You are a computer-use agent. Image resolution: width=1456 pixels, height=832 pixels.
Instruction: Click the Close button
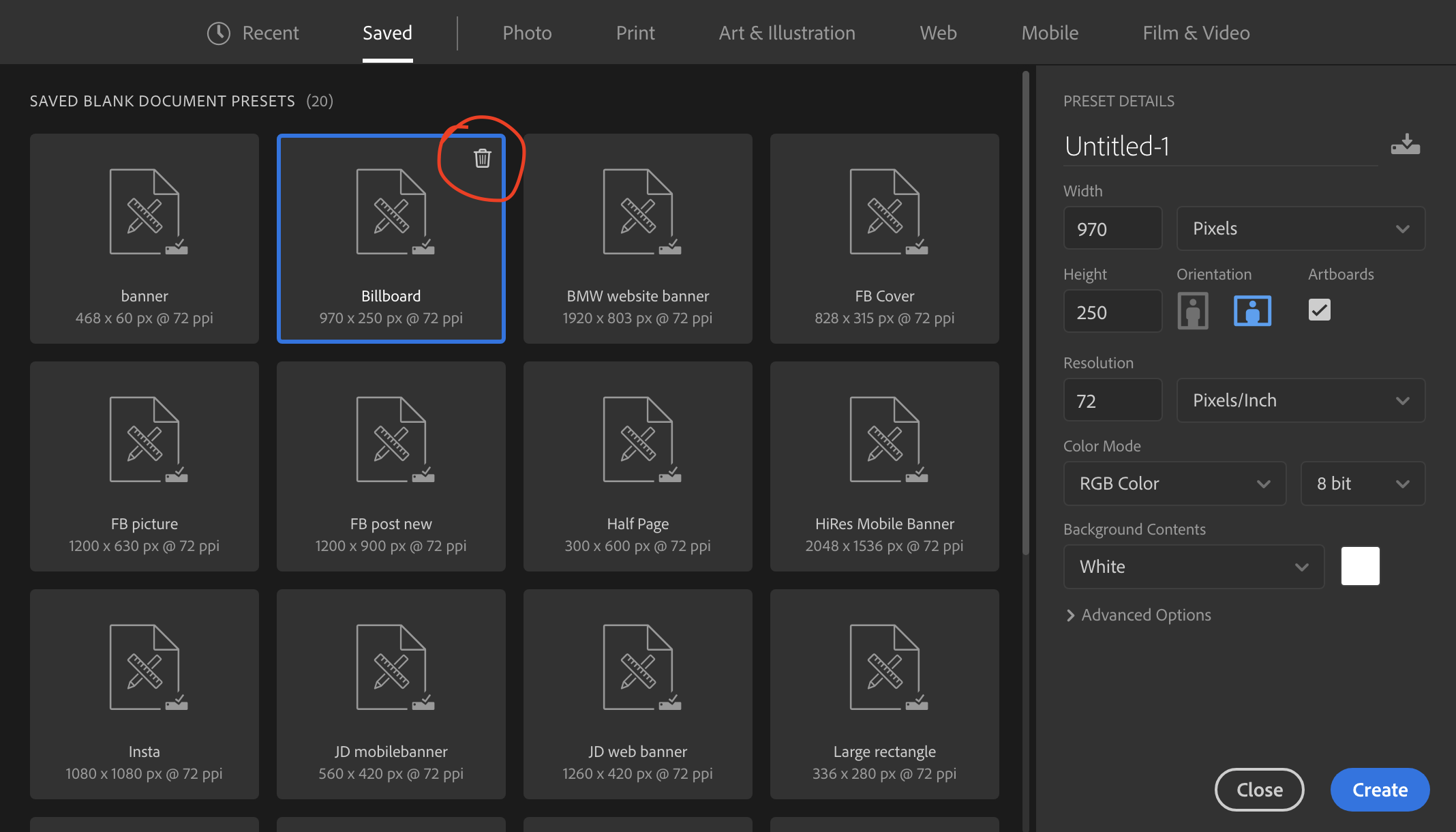[1259, 788]
